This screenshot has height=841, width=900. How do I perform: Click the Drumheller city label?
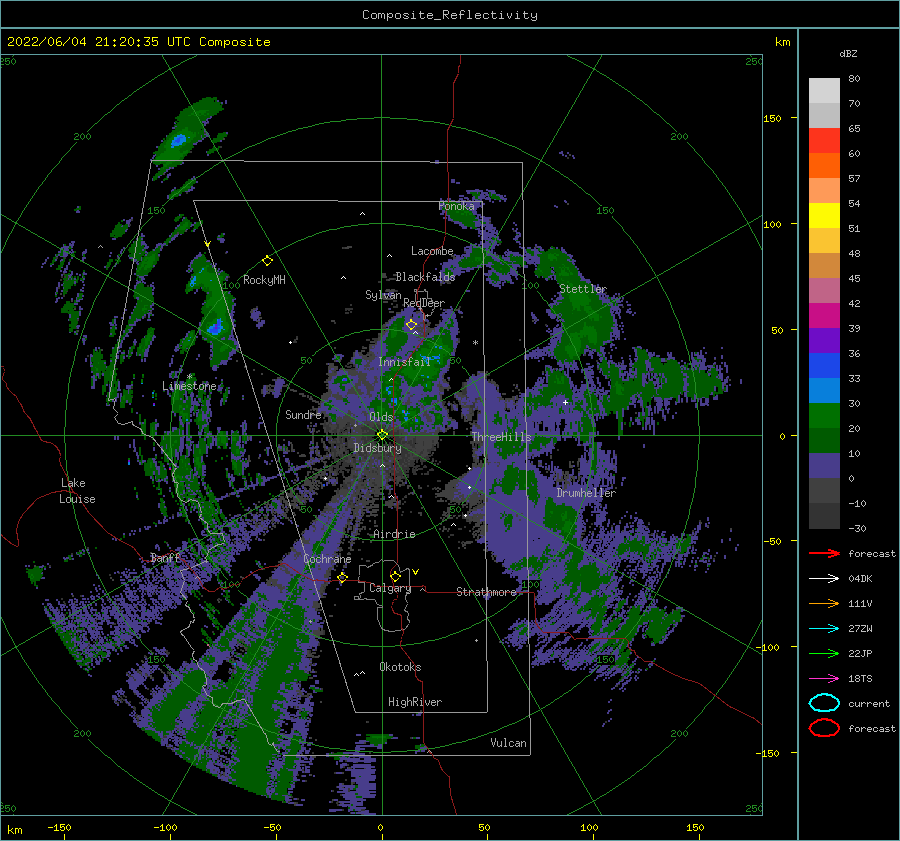point(586,493)
